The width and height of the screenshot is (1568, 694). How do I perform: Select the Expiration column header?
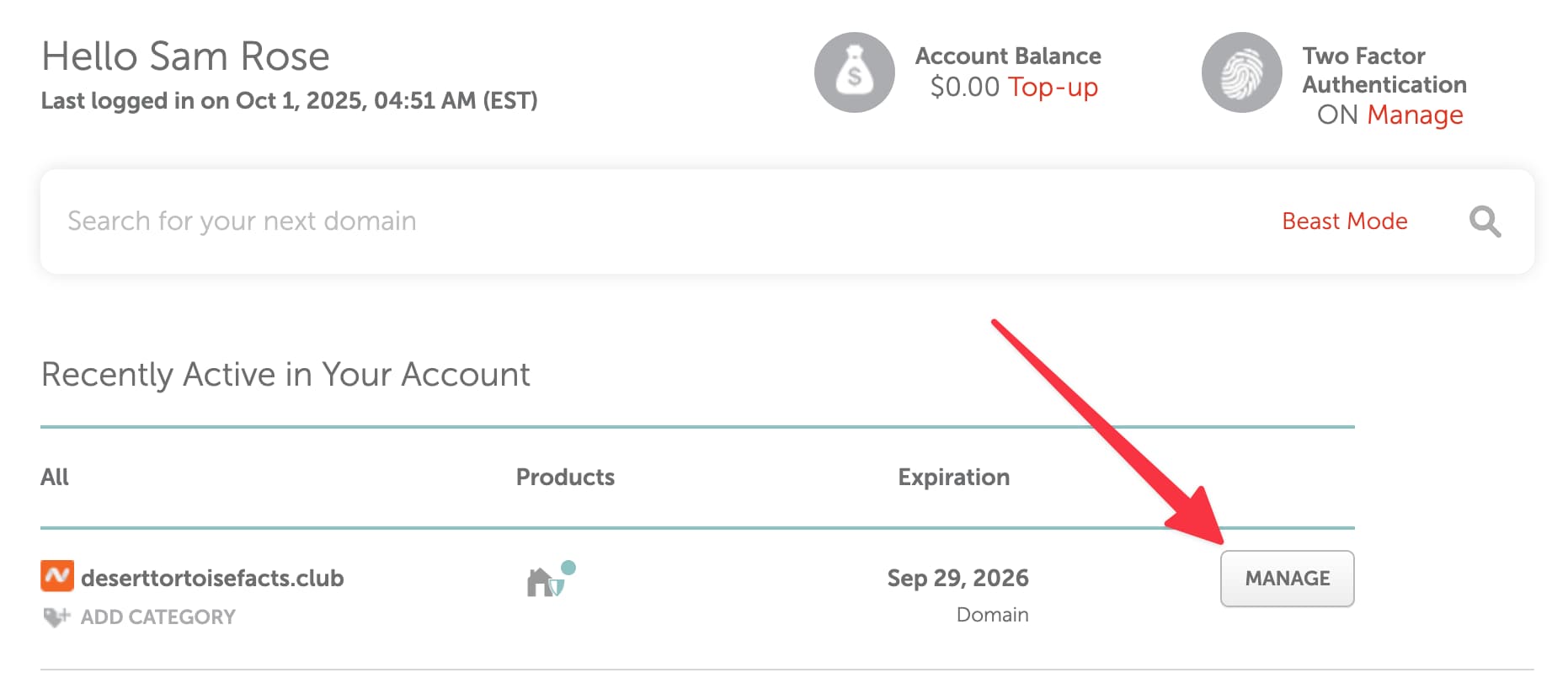pos(953,478)
